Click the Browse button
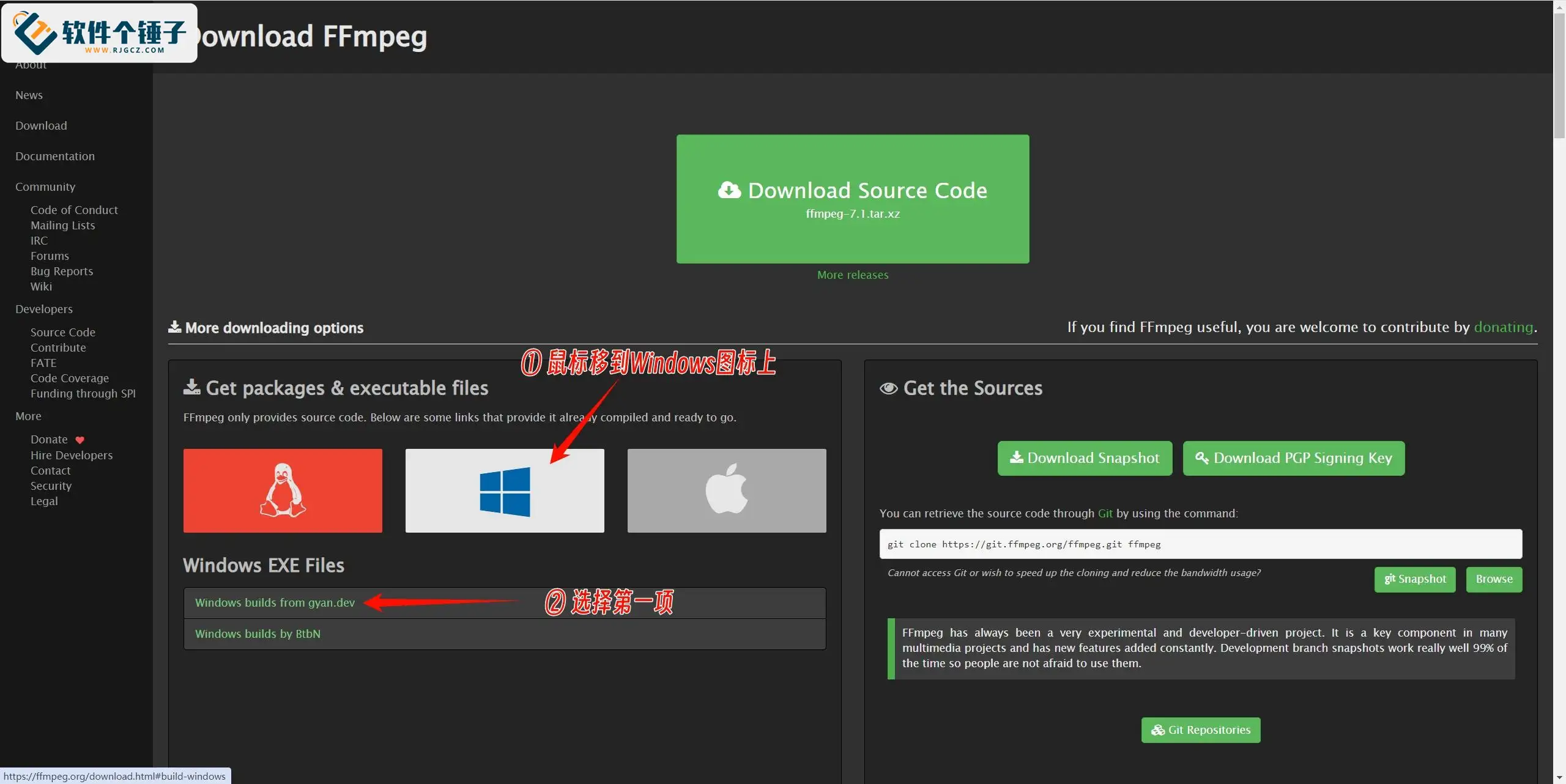 tap(1494, 579)
